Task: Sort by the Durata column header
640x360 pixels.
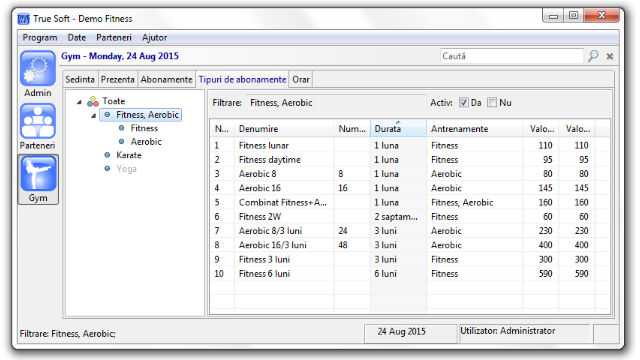Action: (x=398, y=129)
